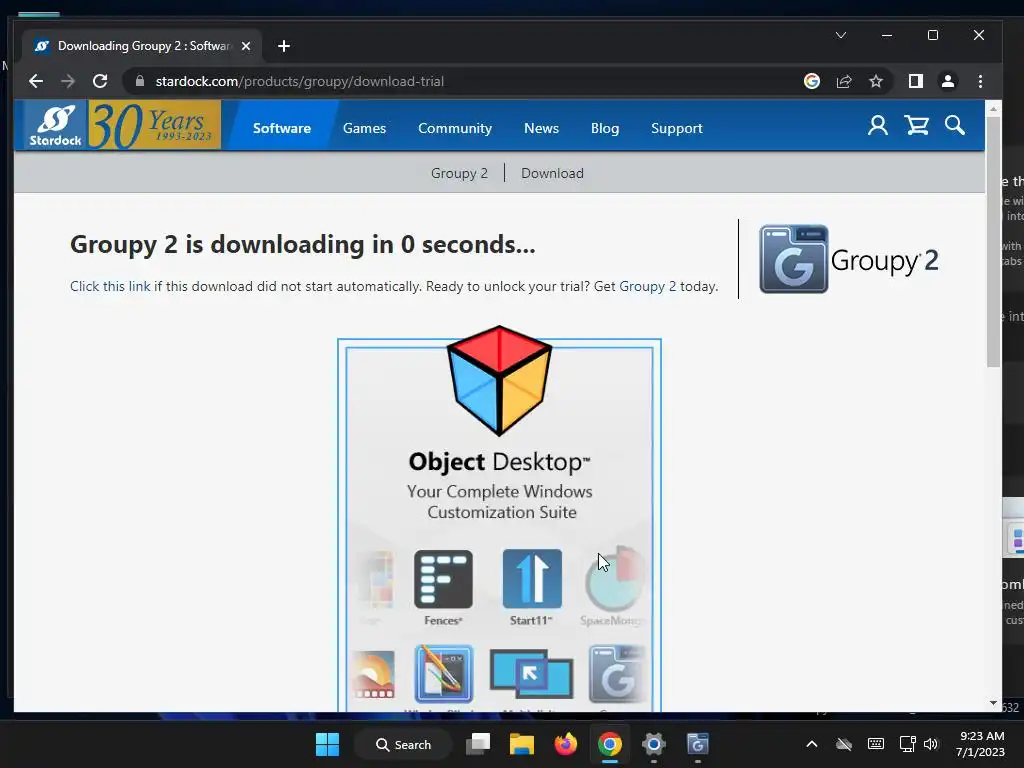The image size is (1024, 768).
Task: Open the Community menu
Action: point(455,128)
